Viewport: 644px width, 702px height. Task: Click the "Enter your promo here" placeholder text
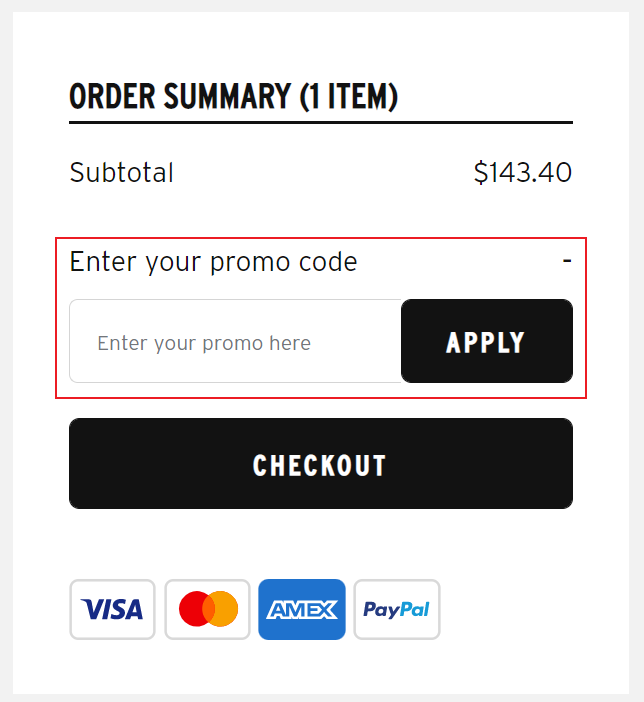click(204, 343)
